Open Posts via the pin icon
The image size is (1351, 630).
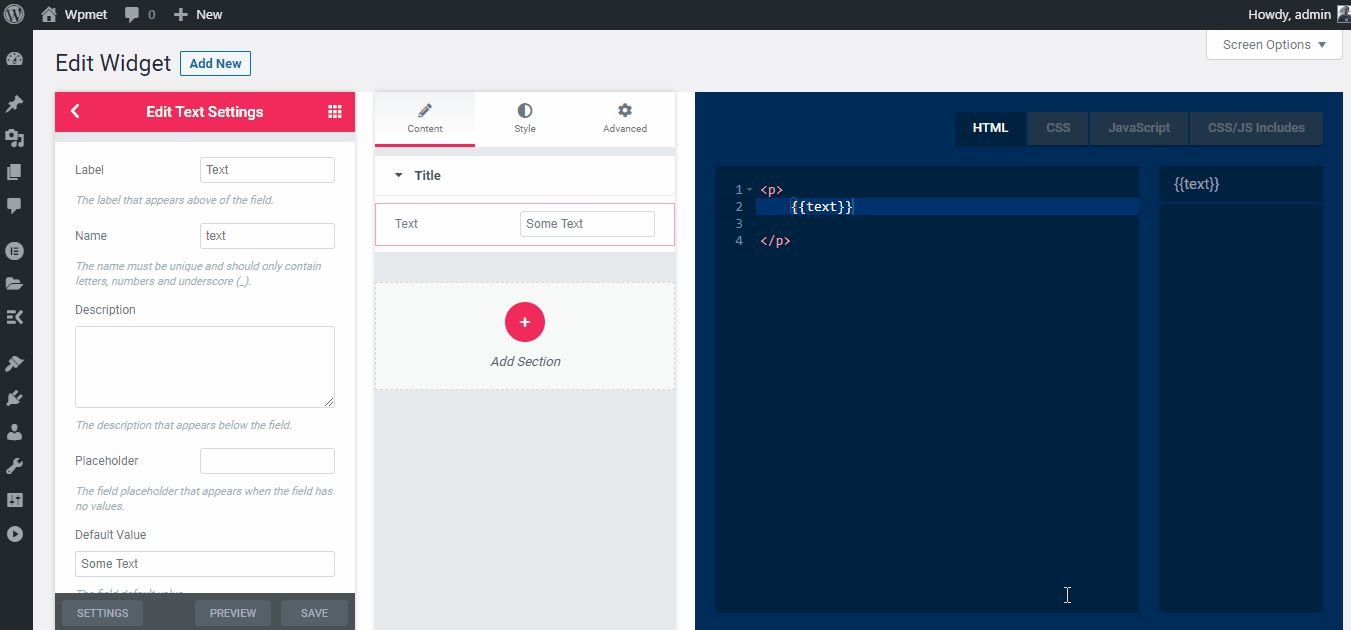[14, 104]
